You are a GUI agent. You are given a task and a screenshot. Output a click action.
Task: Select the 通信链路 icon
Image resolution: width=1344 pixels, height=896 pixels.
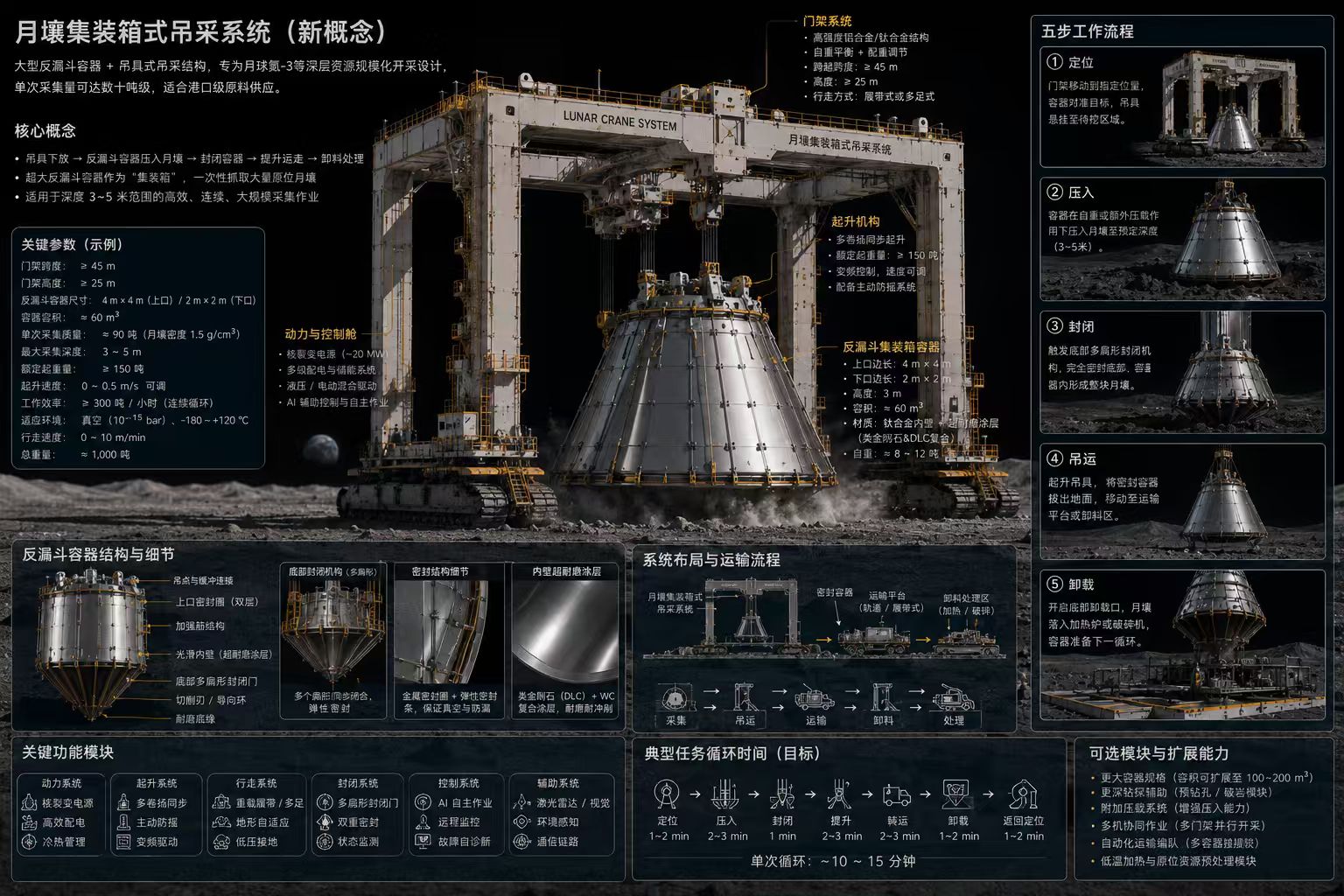(522, 842)
